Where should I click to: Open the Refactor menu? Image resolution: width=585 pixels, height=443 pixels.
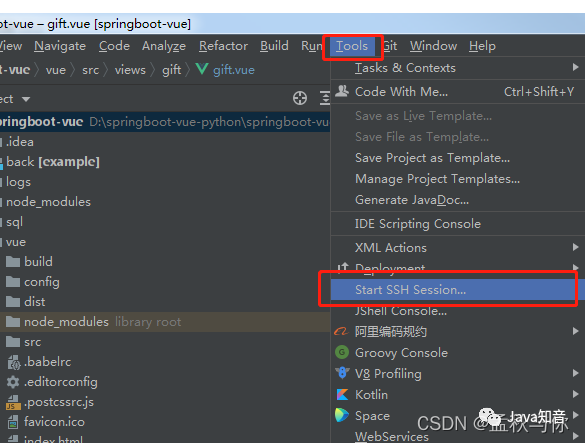coord(223,46)
